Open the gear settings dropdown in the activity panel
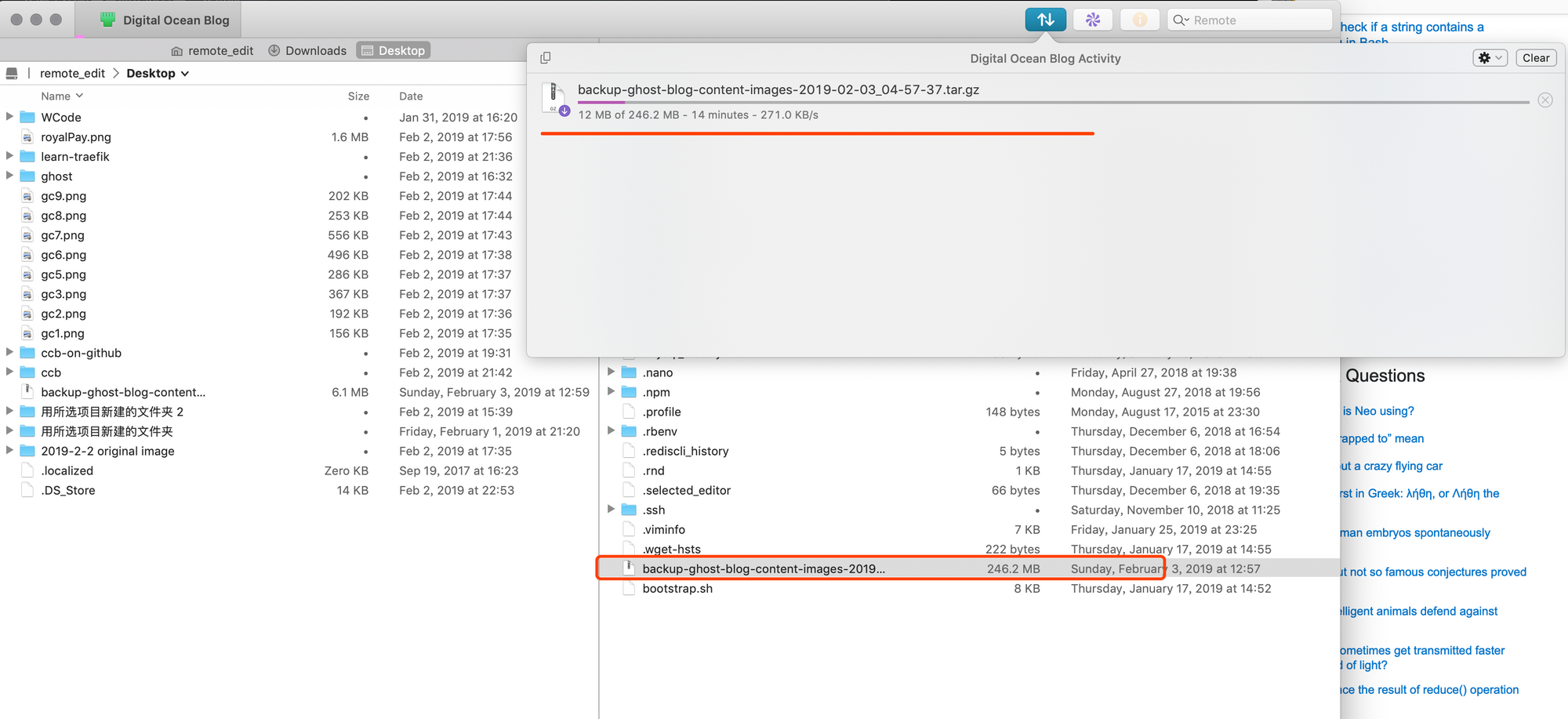1568x719 pixels. (x=1490, y=58)
